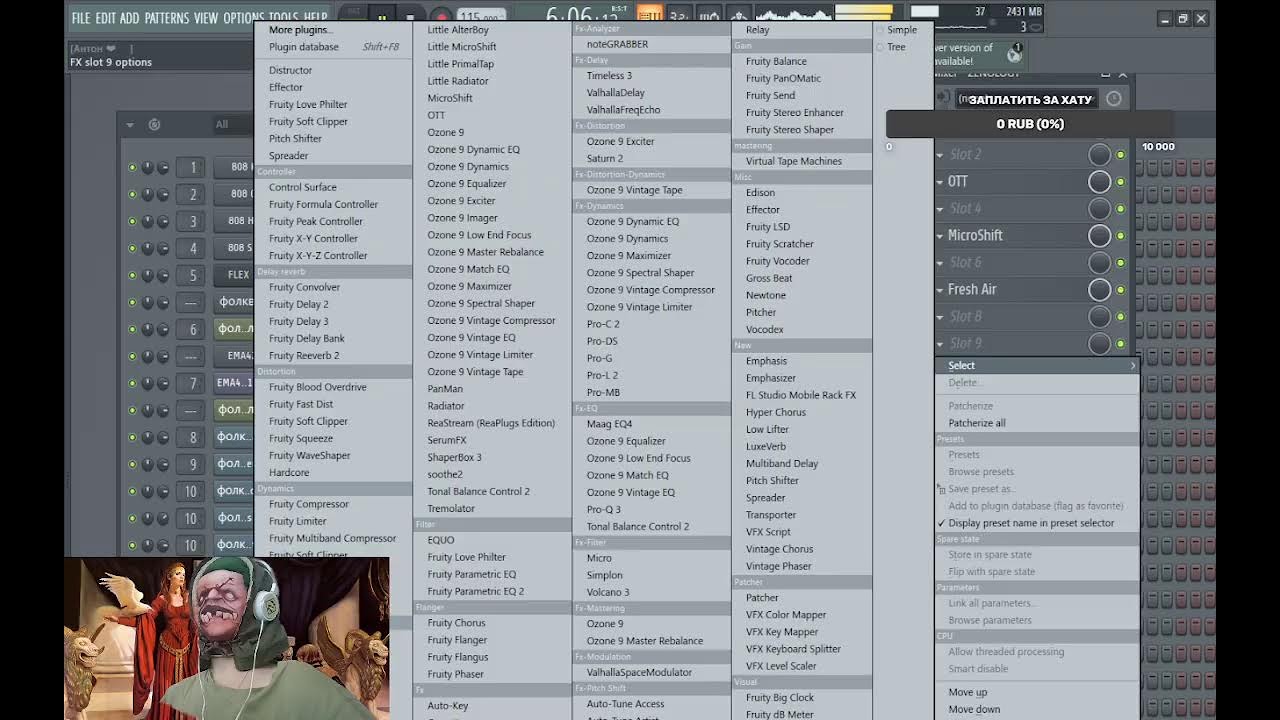Image resolution: width=1280 pixels, height=720 pixels.
Task: Open the Fresh Air slot menu arrow
Action: (x=940, y=290)
